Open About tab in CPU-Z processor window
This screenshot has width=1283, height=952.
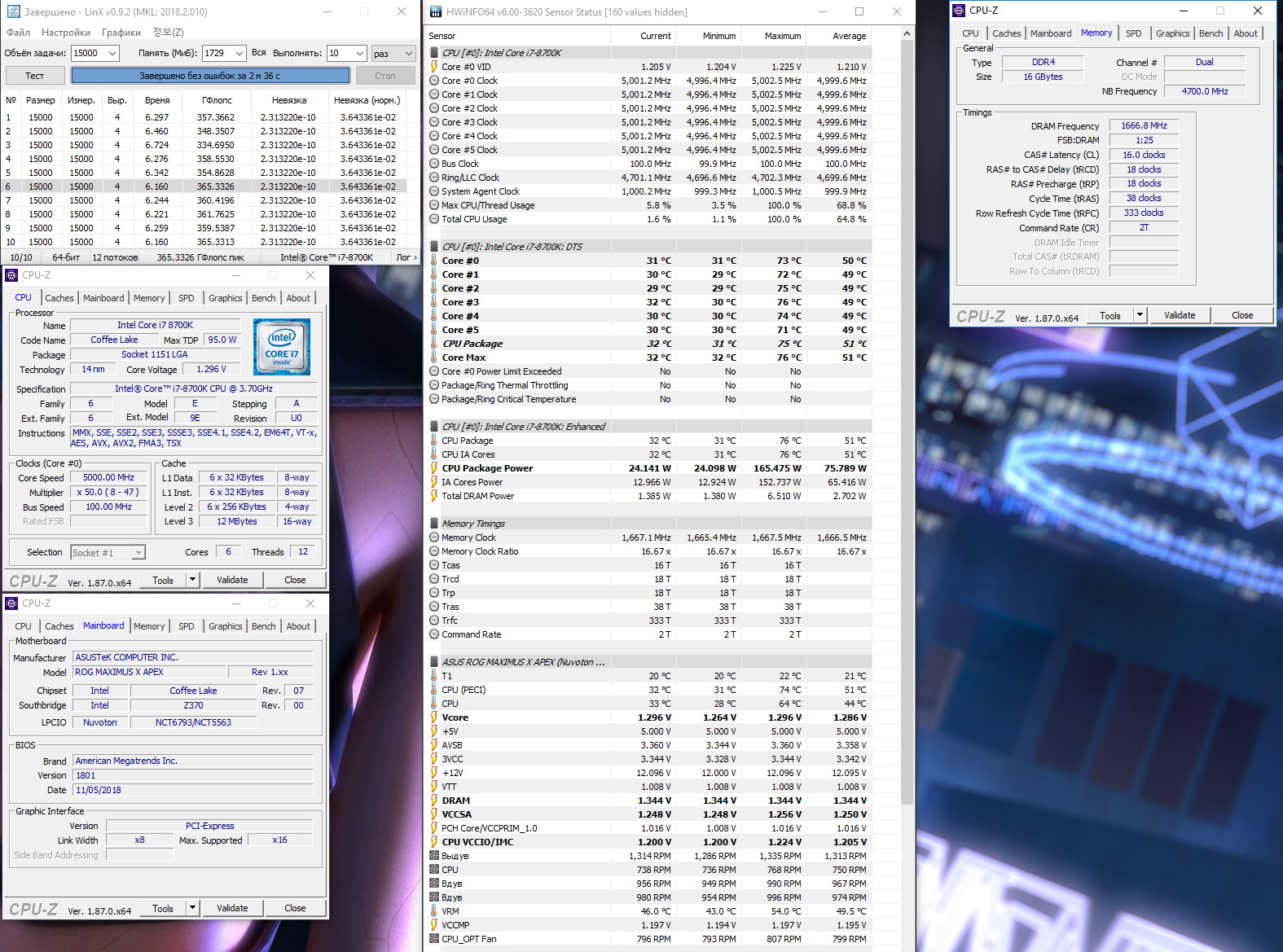pyautogui.click(x=298, y=298)
